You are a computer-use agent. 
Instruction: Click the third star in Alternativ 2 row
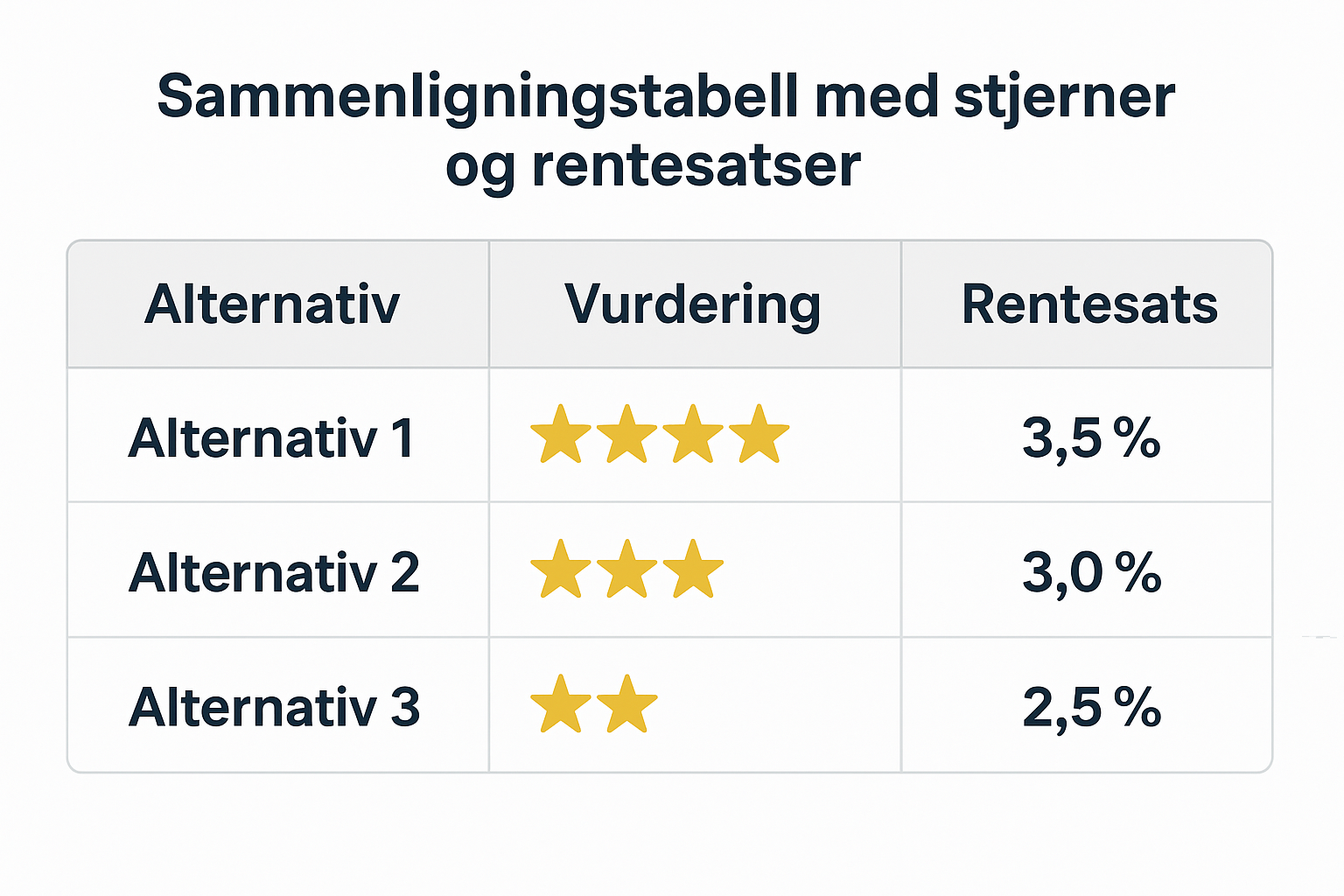(693, 570)
